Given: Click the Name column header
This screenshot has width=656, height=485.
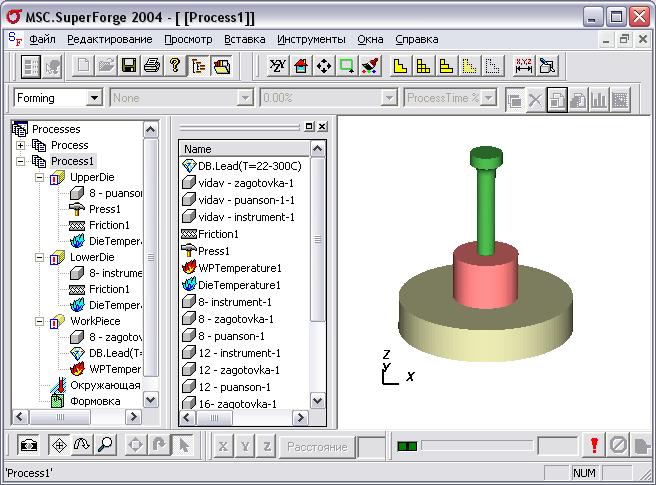Looking at the screenshot, I should (x=245, y=149).
